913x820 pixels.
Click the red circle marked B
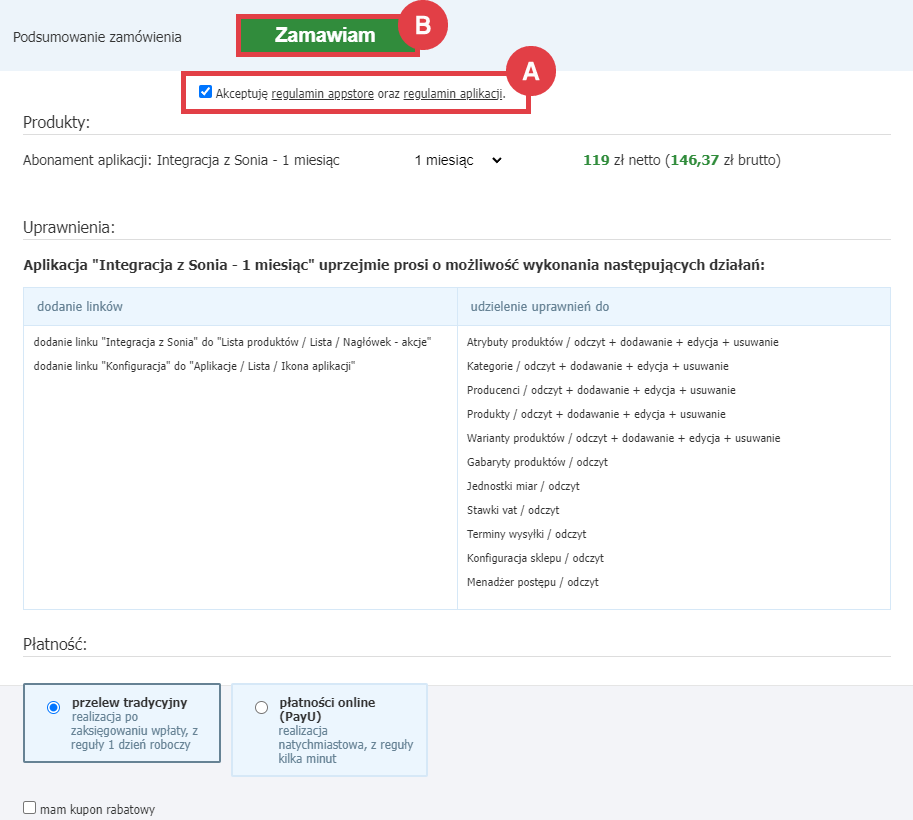426,26
